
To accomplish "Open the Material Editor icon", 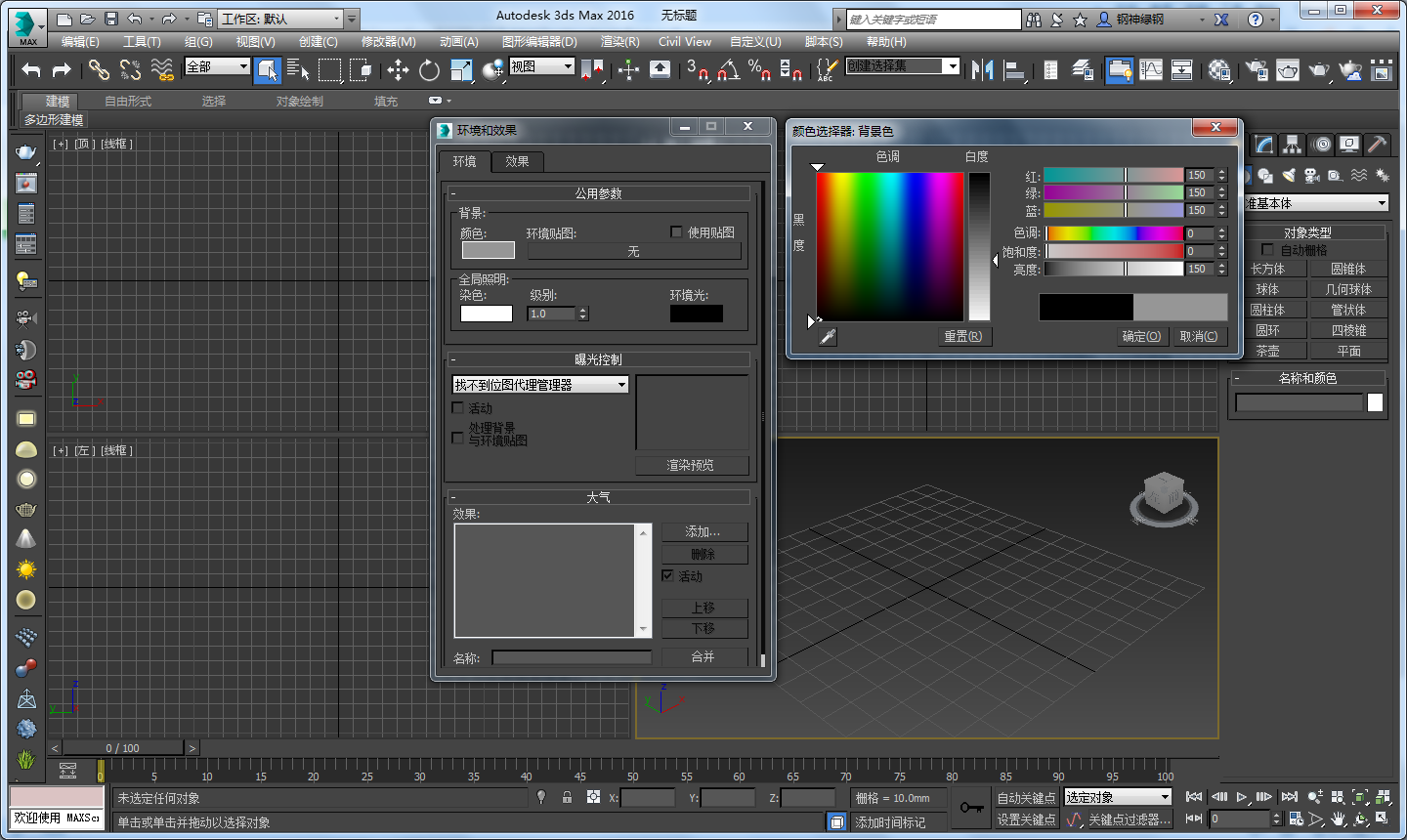I will click(x=1219, y=69).
